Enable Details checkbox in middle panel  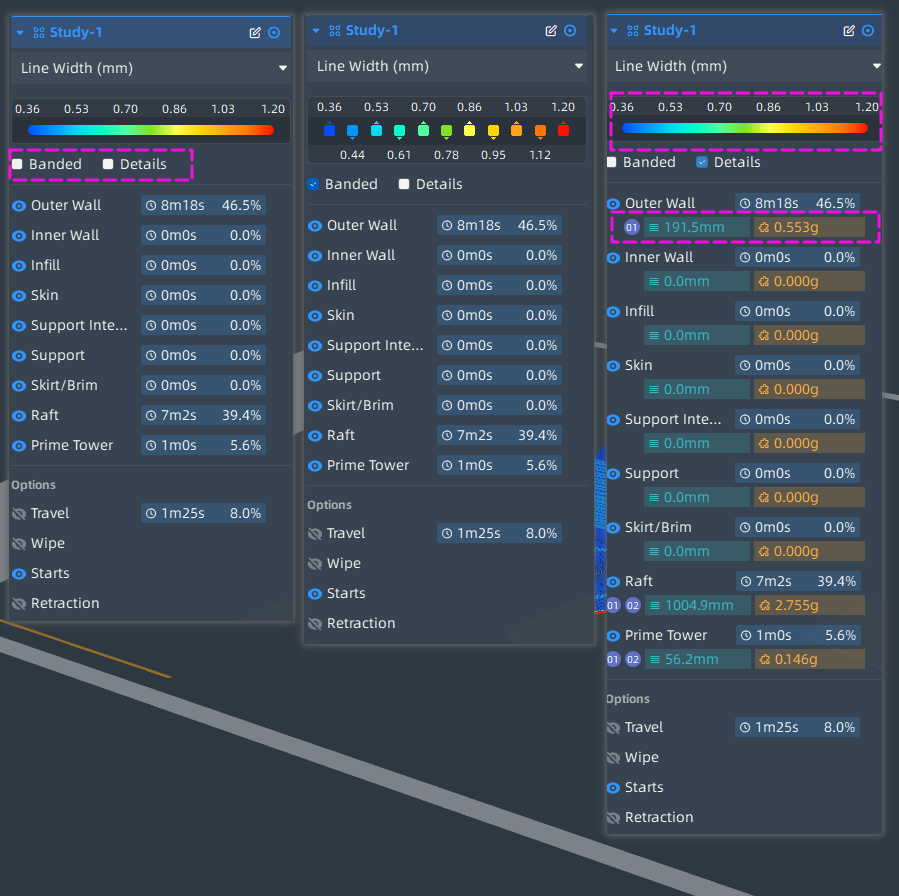[404, 185]
